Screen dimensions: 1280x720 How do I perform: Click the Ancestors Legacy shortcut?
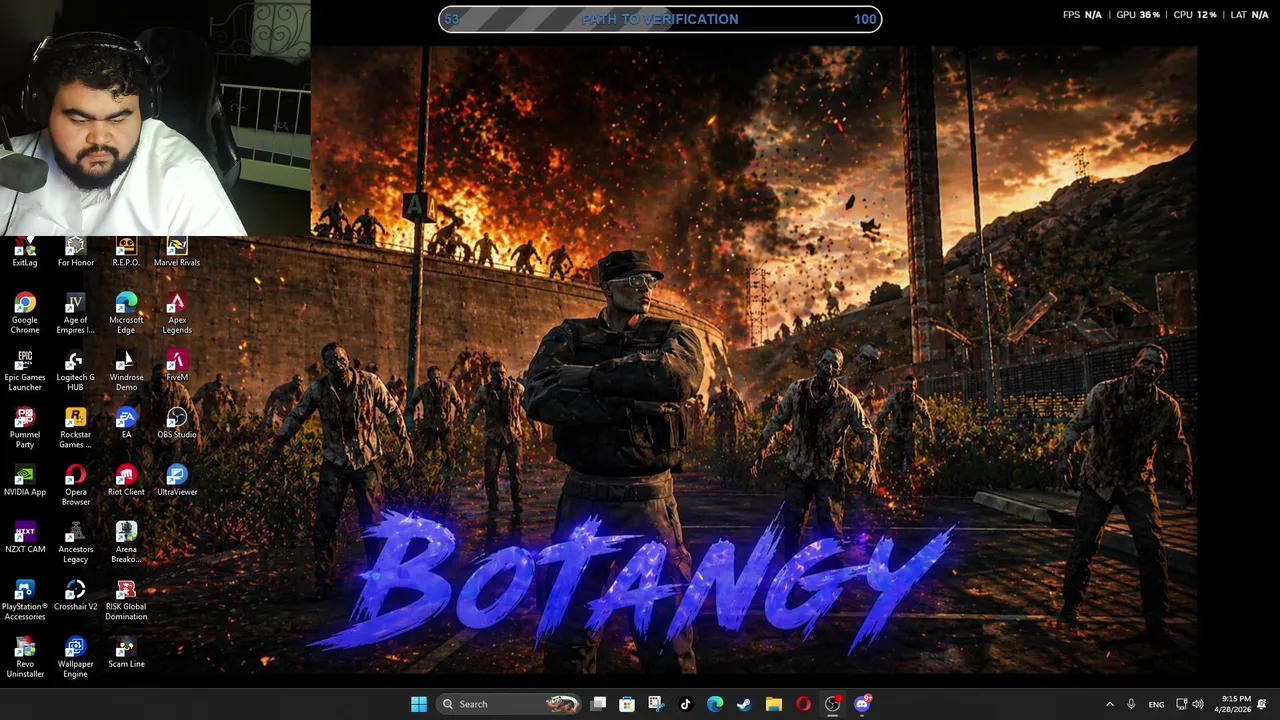pyautogui.click(x=76, y=543)
